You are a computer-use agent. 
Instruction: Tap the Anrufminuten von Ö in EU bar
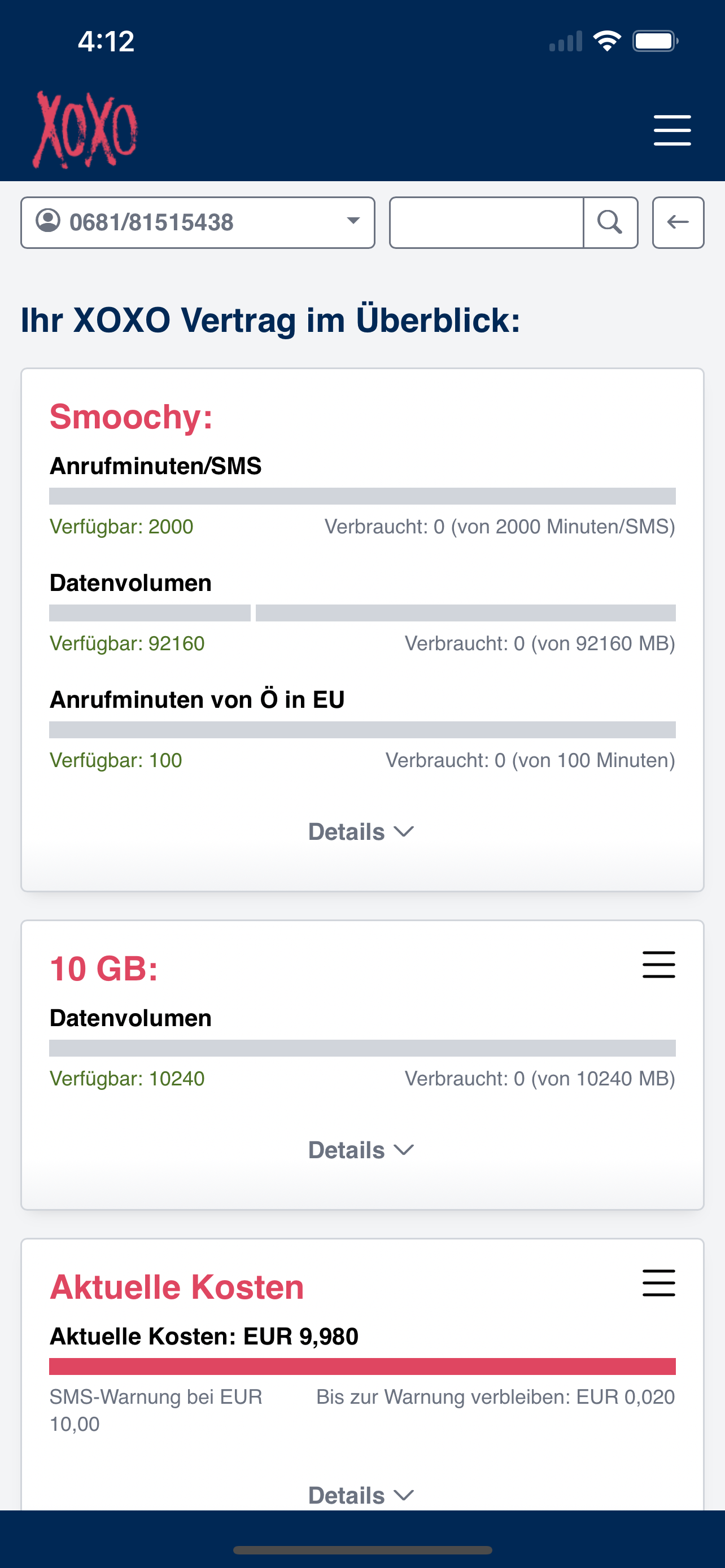point(362,730)
